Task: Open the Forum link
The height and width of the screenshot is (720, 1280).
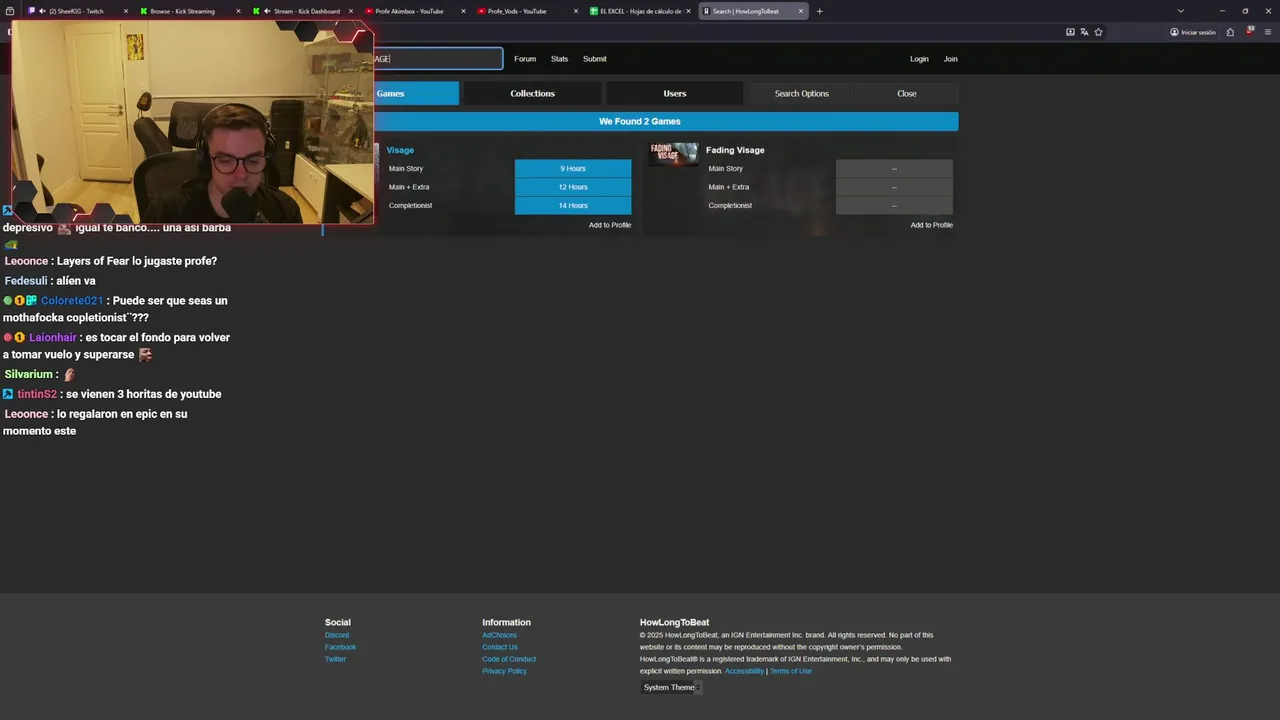Action: pyautogui.click(x=525, y=59)
